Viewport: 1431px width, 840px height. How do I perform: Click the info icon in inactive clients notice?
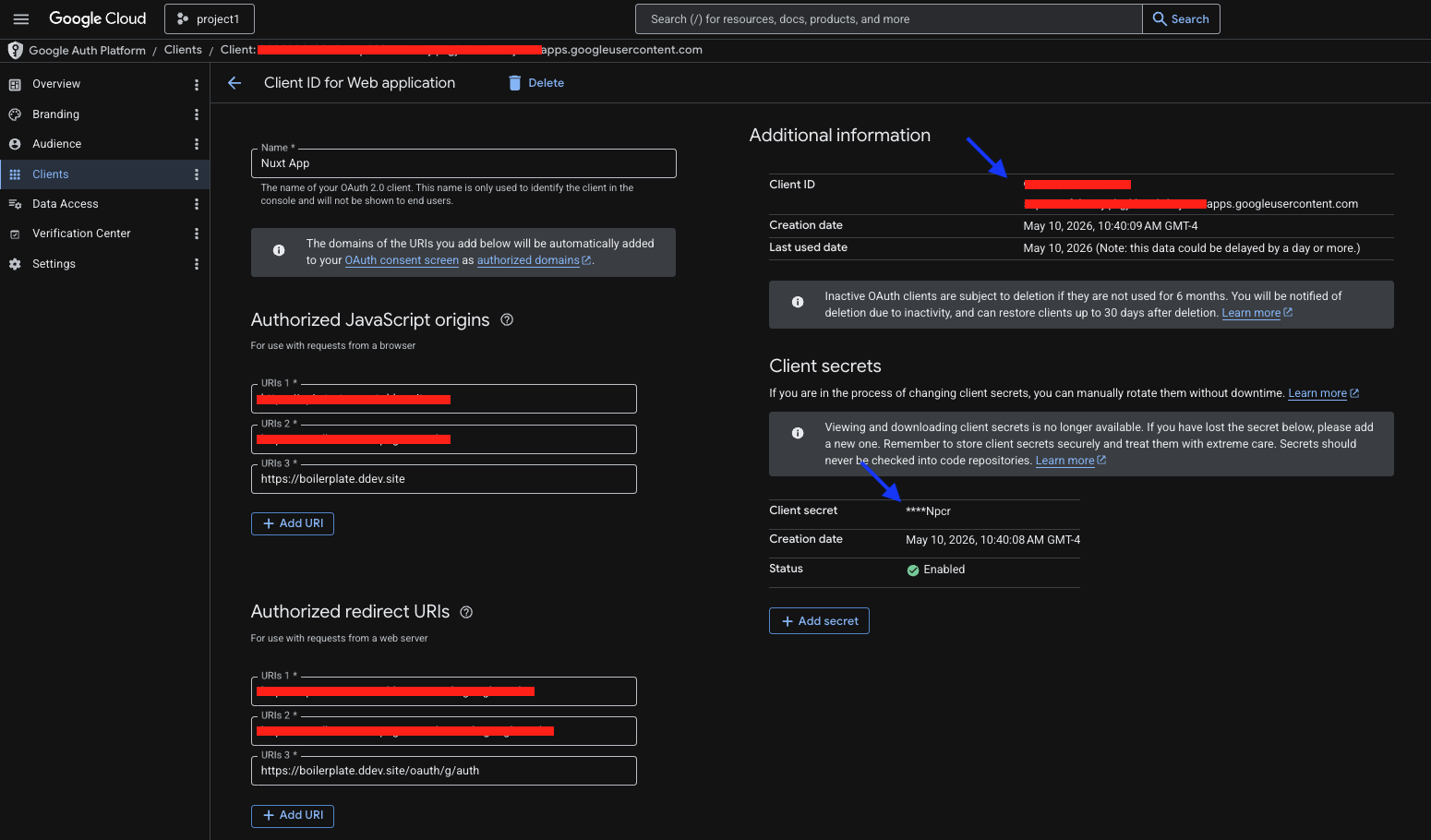pos(798,302)
